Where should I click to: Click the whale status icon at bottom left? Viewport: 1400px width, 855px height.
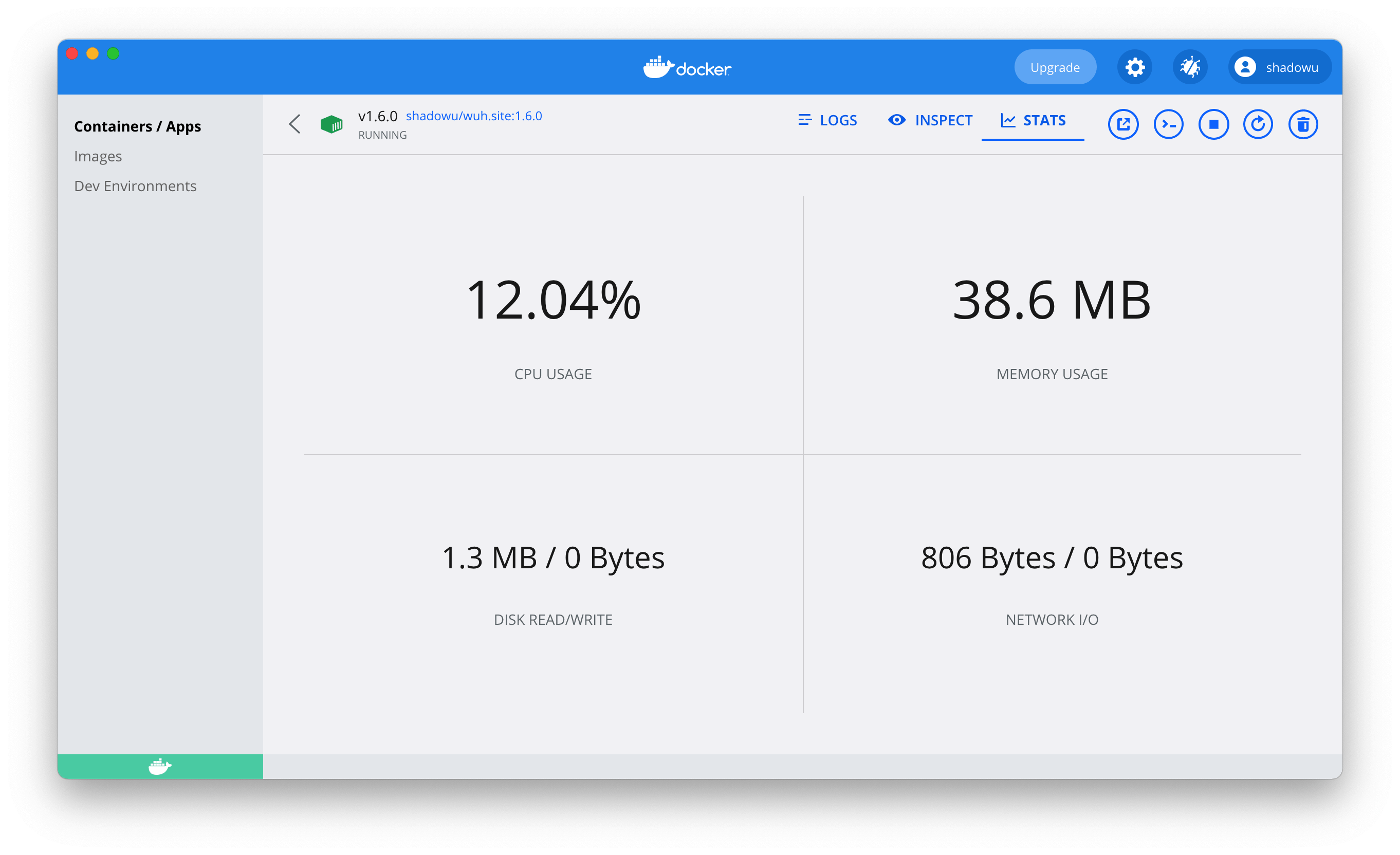tap(160, 767)
